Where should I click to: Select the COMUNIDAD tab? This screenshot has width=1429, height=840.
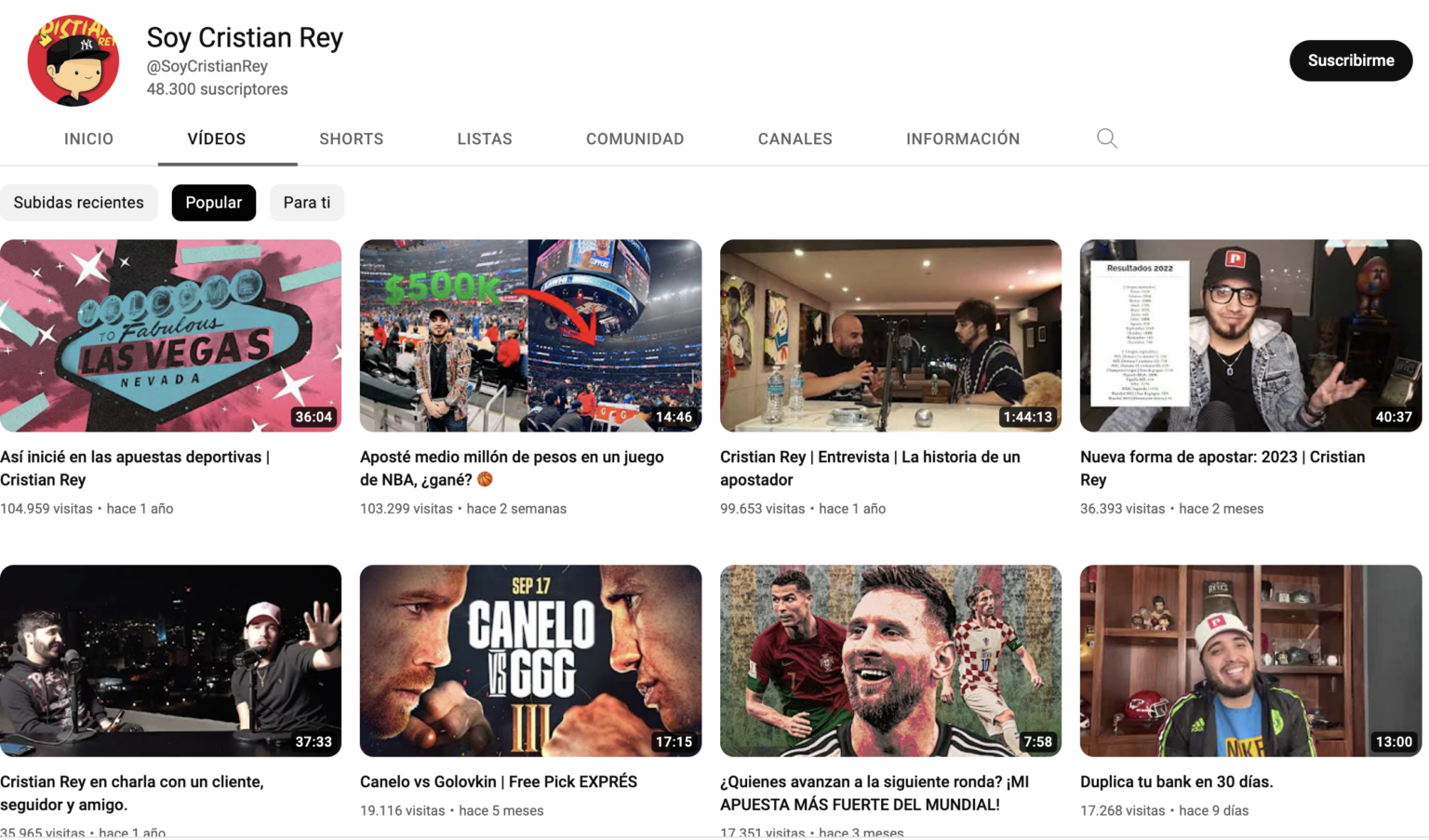634,139
